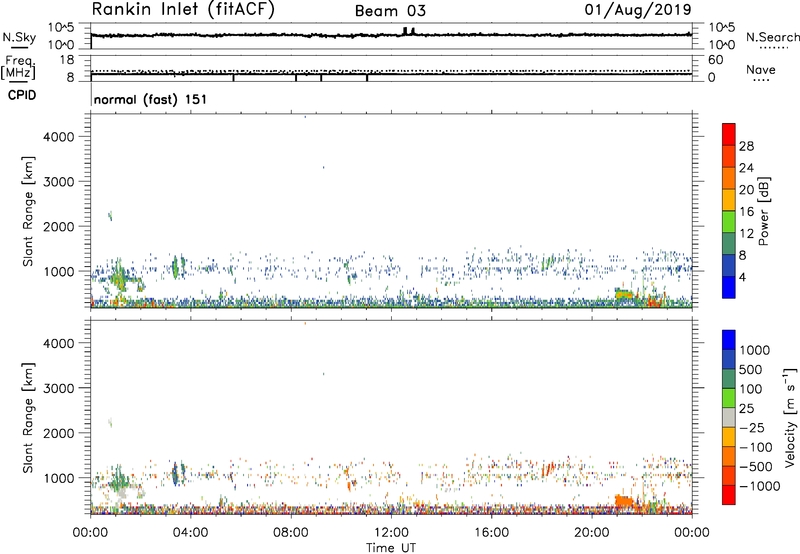Click the orange echo patch near 21:00 in velocity panel

pos(624,500)
